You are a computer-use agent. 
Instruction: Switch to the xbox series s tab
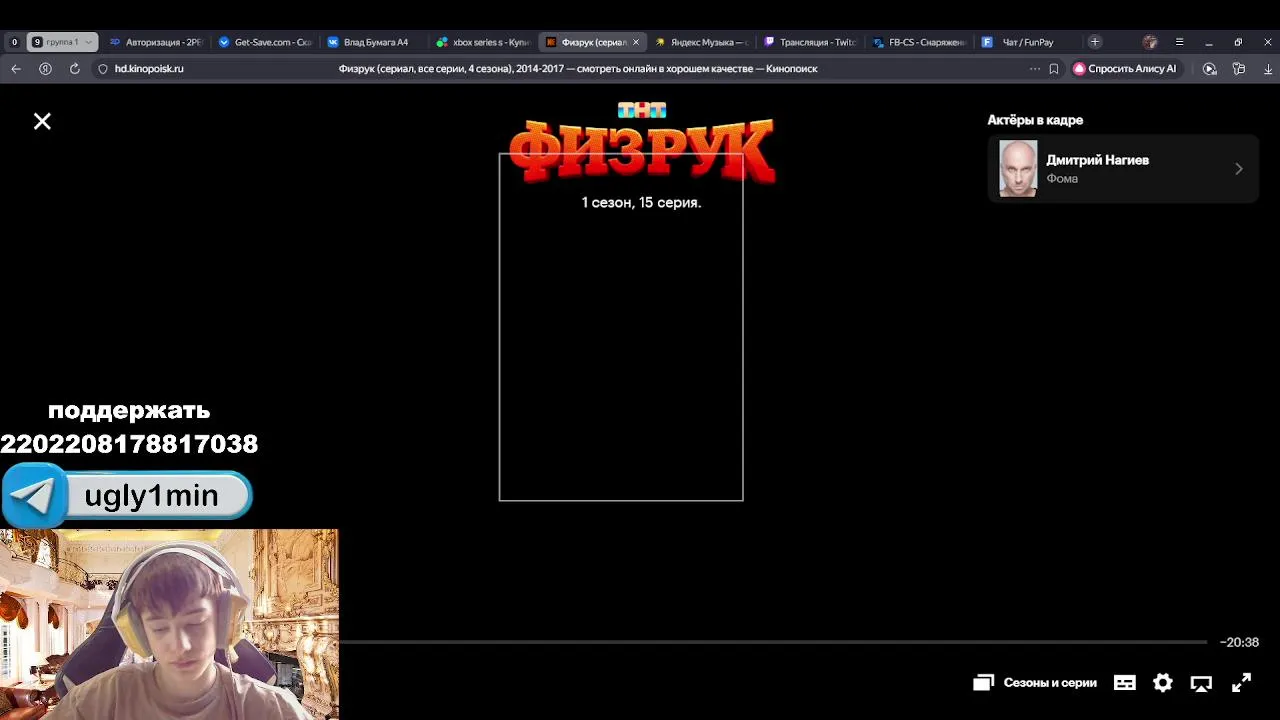coord(482,42)
